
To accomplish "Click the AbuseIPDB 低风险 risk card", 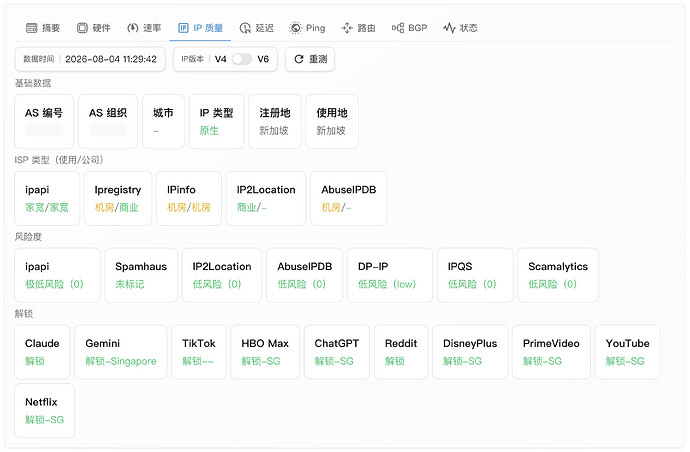I will (305, 275).
